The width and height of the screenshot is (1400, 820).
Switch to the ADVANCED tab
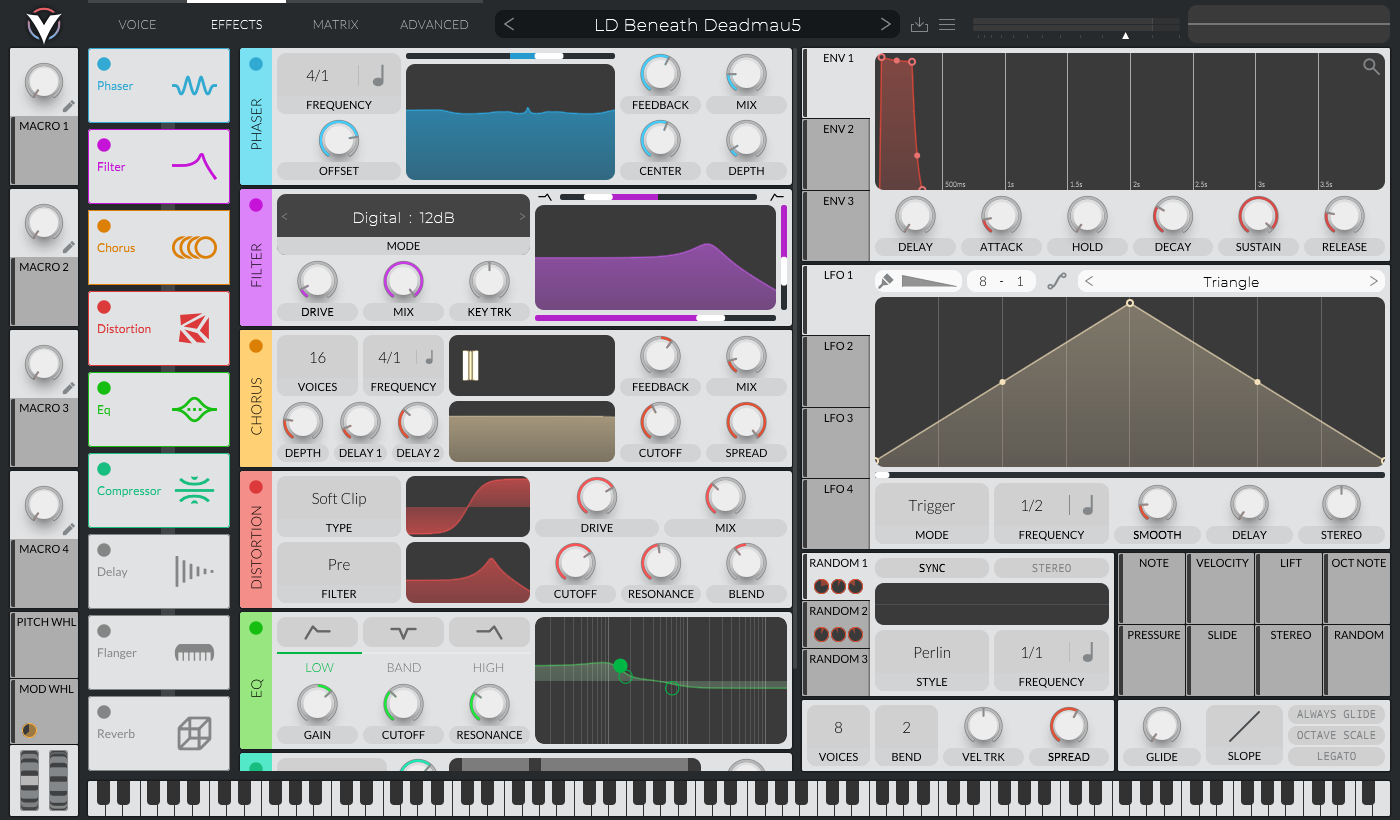point(434,24)
